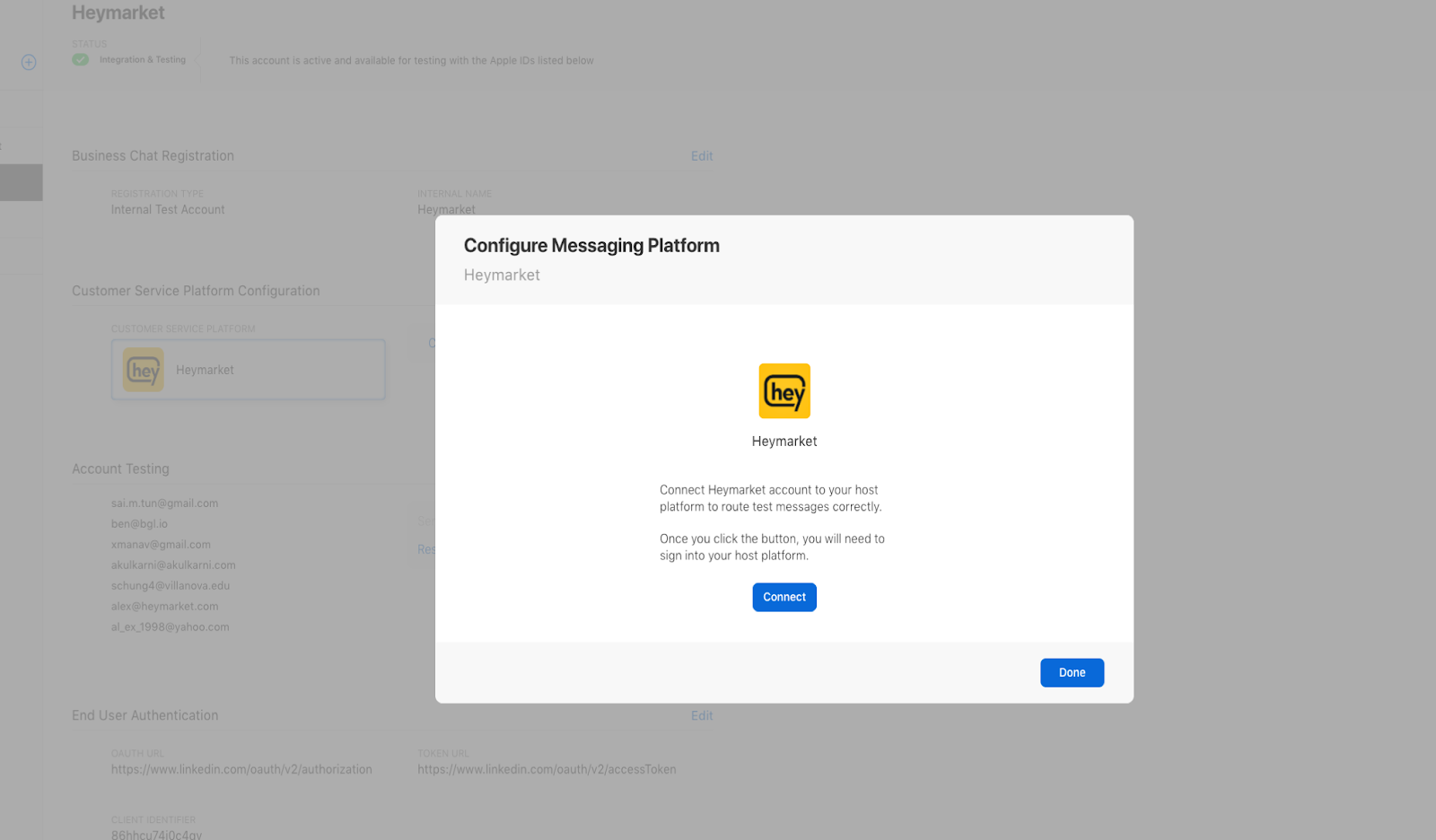This screenshot has height=840, width=1436.
Task: Click the Done button in dialog
Action: click(x=1072, y=672)
